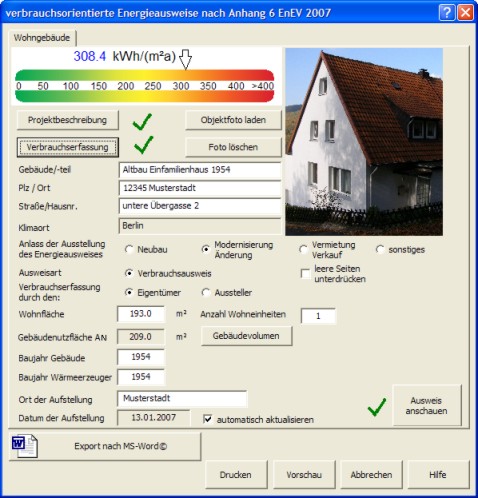Select Vermietung Verkauf radio option

[x=303, y=249]
